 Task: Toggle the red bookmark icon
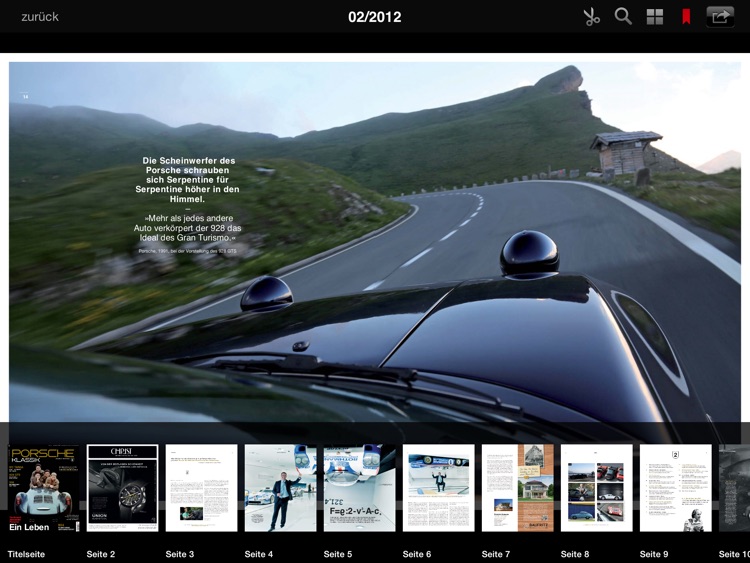point(686,17)
